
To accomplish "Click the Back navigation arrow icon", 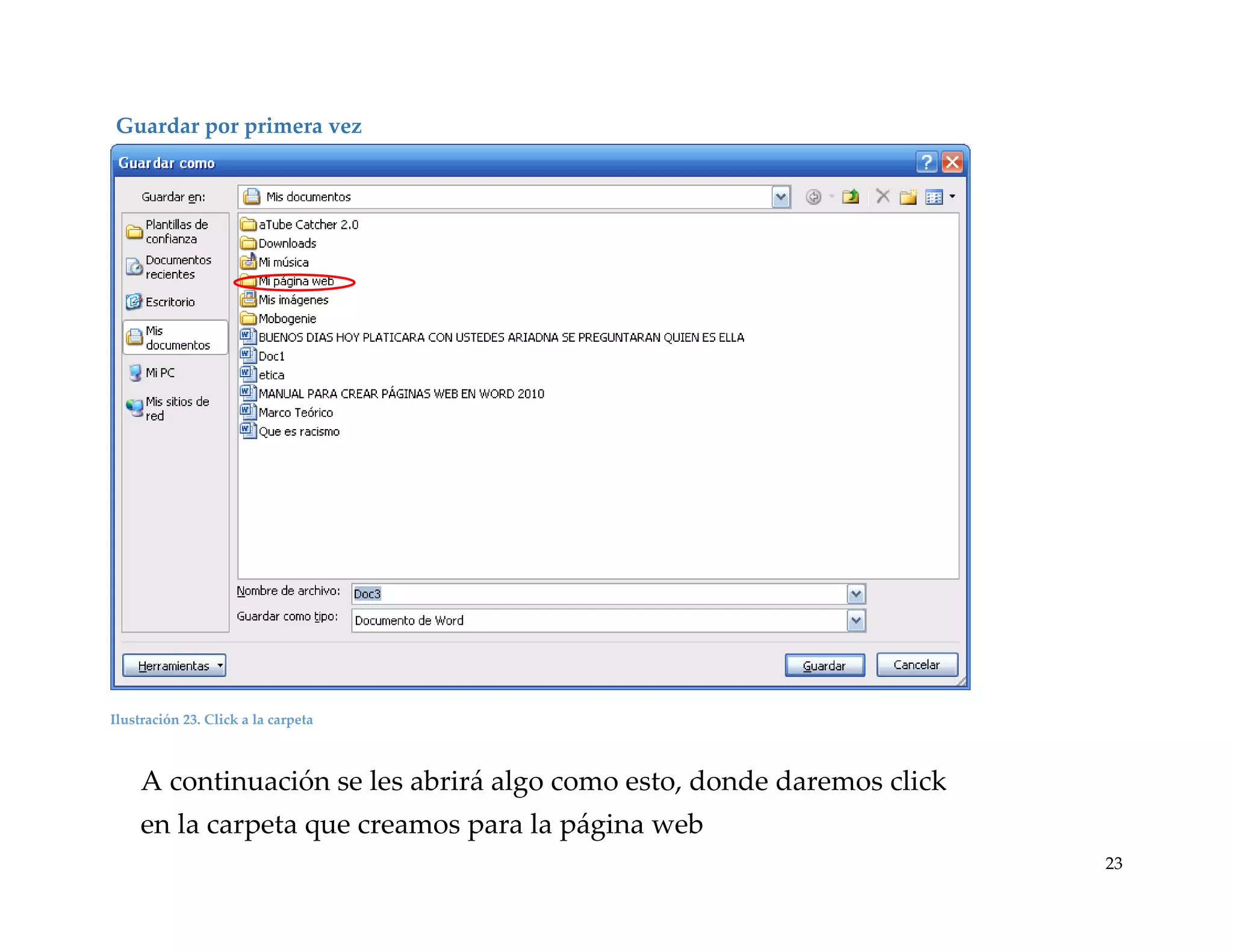I will [x=813, y=197].
